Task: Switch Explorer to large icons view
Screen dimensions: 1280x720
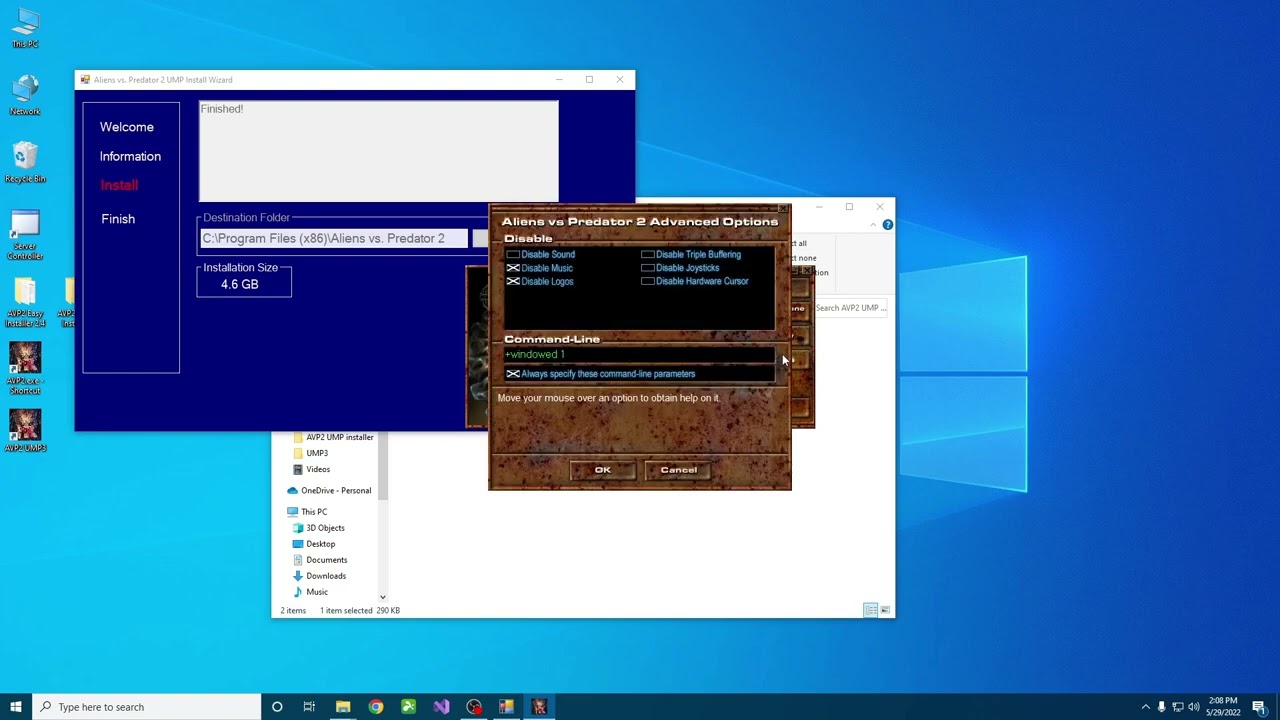Action: tap(884, 610)
